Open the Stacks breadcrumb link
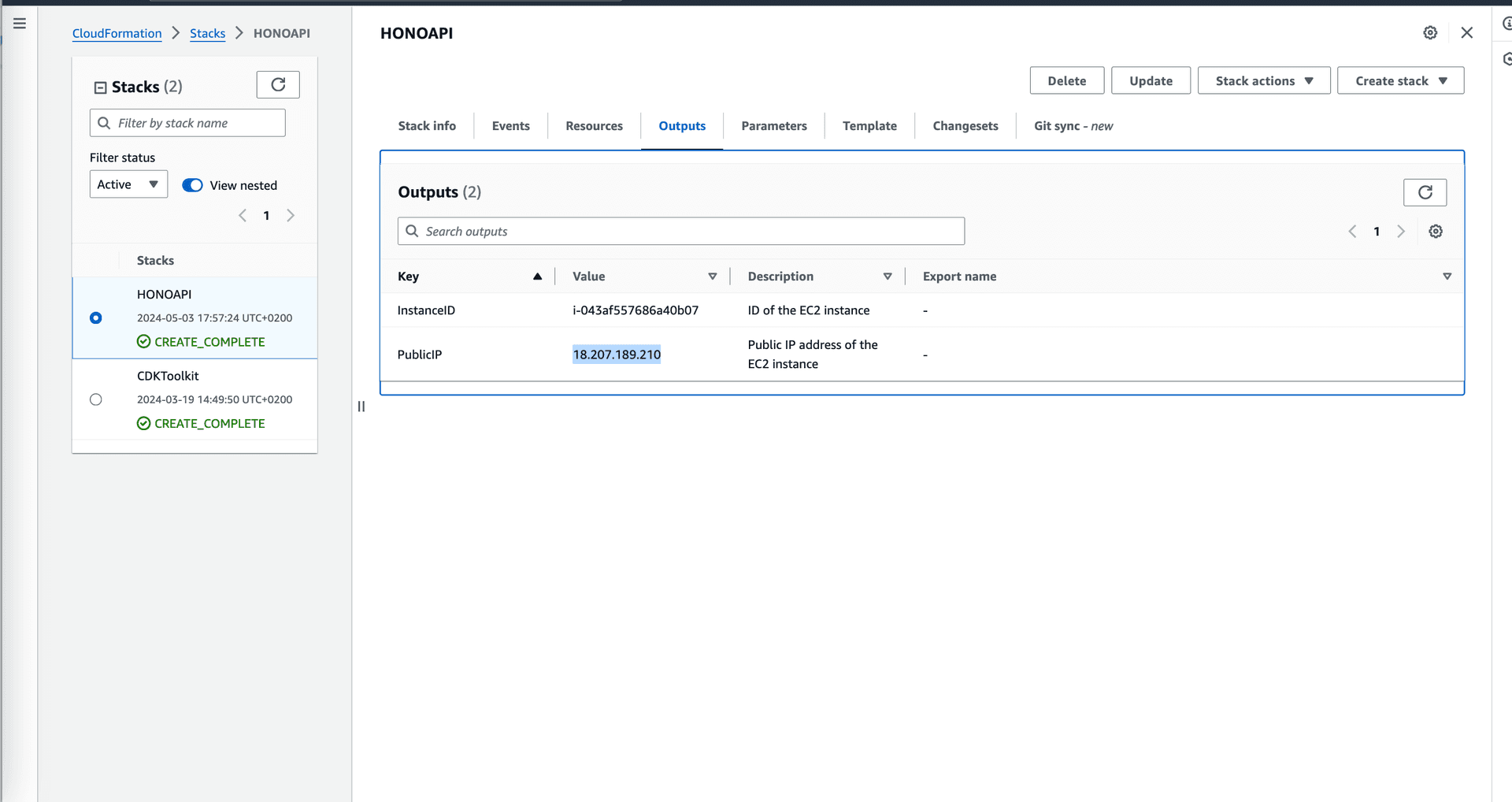1512x802 pixels. pos(207,33)
